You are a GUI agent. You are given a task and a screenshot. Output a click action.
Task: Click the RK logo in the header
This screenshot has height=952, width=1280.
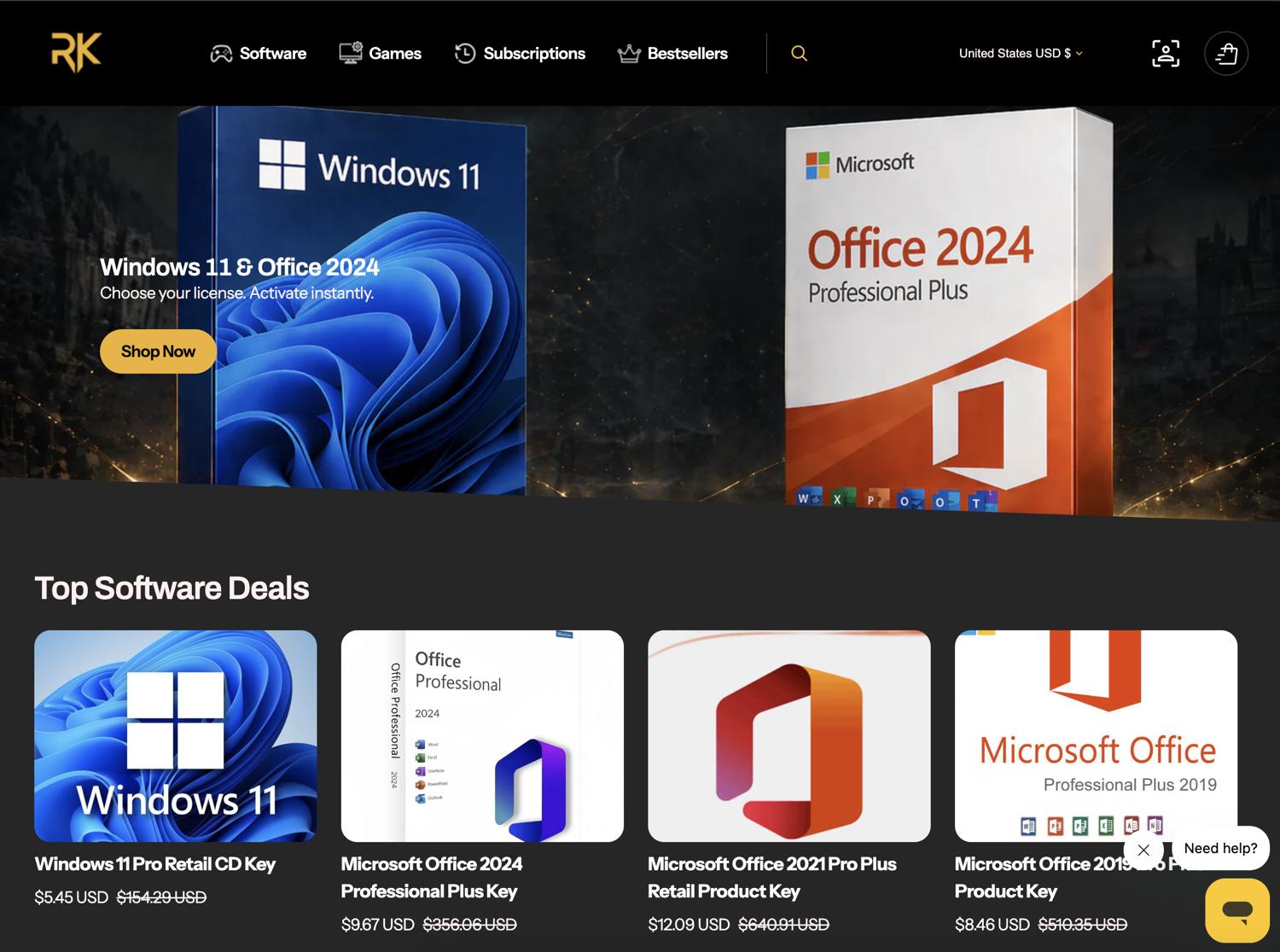coord(76,52)
